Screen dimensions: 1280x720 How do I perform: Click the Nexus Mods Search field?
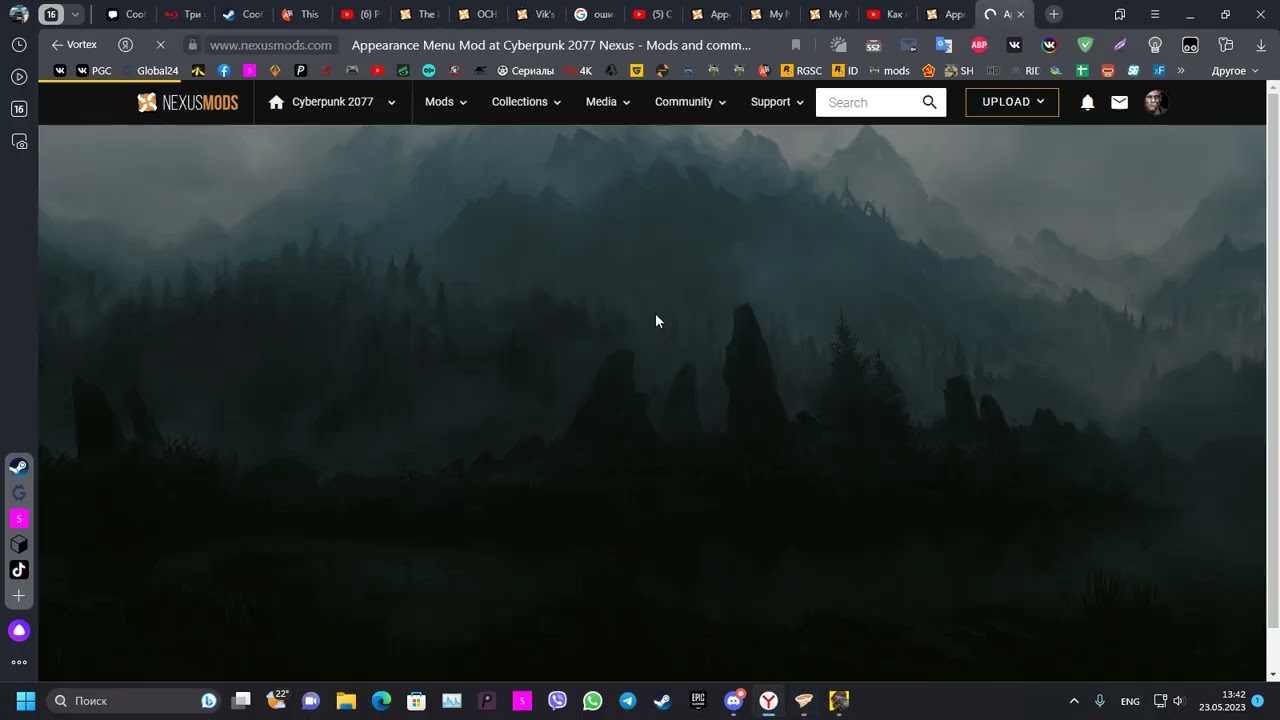(x=868, y=102)
